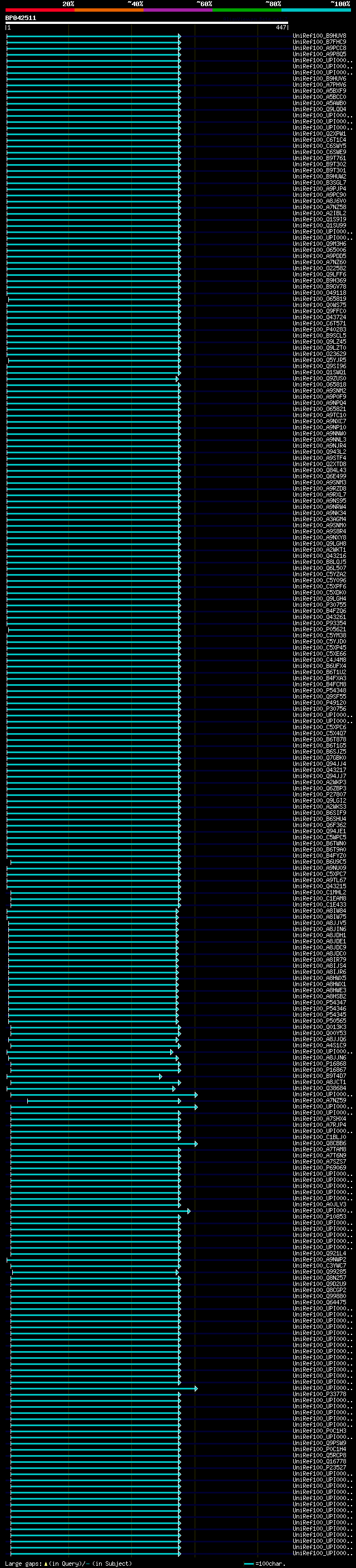
Task: Select hit label UniRef100_Q2XPW1
Action: [319, 134]
